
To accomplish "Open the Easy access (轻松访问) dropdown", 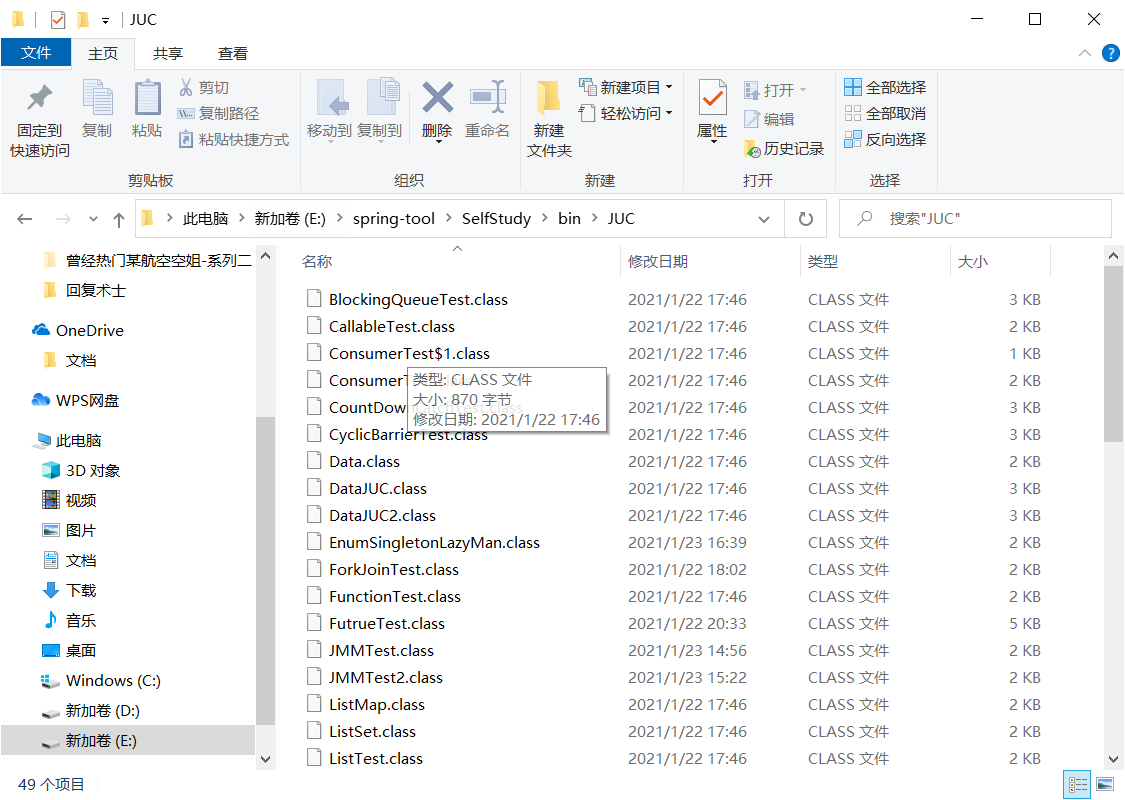I will 626,113.
